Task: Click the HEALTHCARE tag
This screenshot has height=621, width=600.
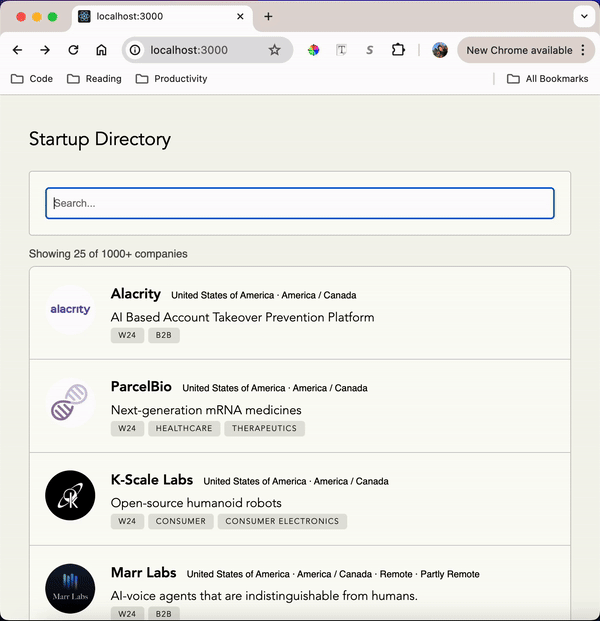Action: click(184, 429)
